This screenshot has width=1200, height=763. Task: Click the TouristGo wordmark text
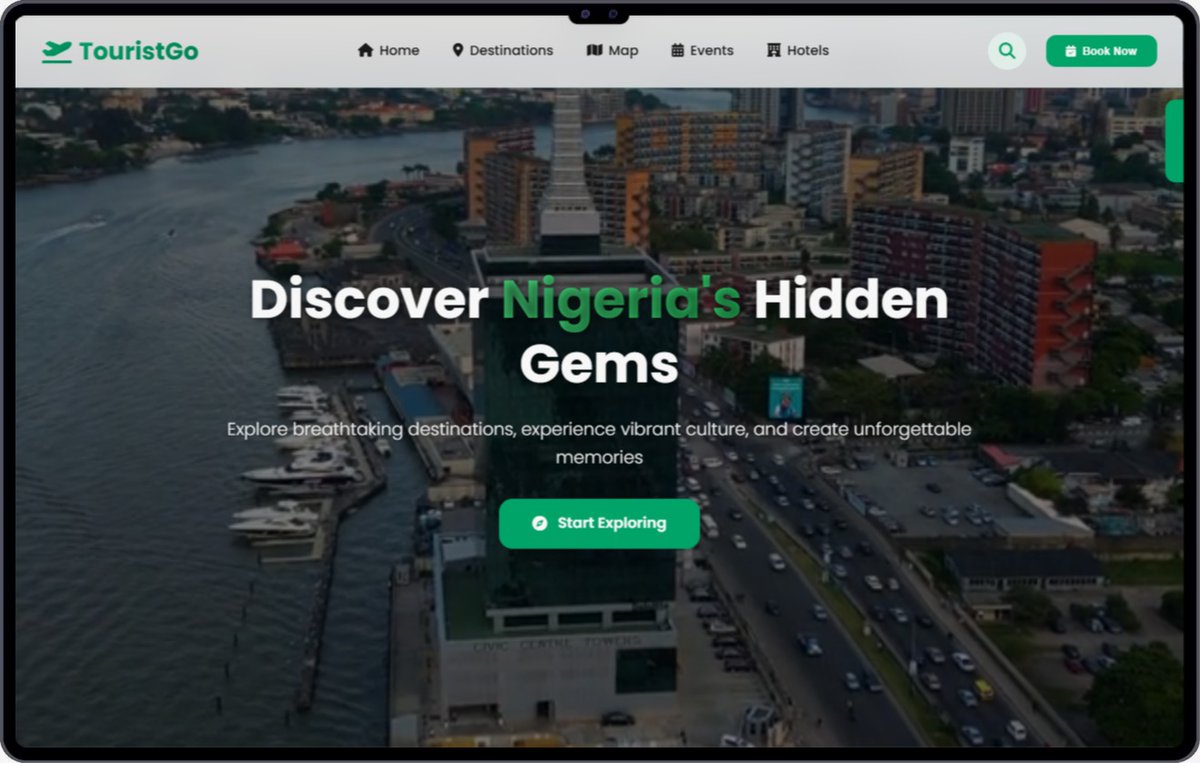pyautogui.click(x=138, y=50)
